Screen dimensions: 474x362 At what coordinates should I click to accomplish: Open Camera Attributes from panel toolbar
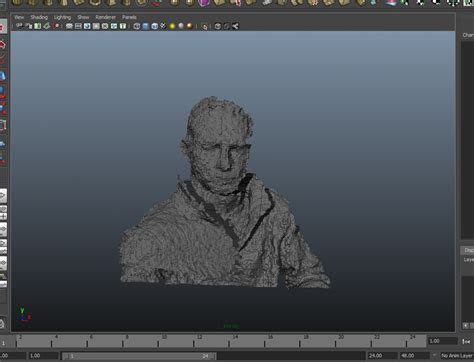[x=29, y=26]
